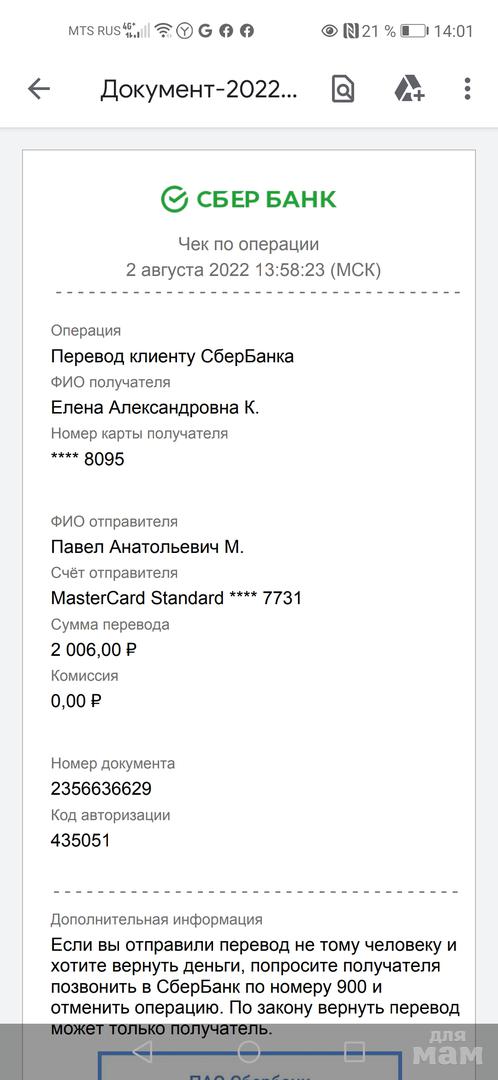The height and width of the screenshot is (1080, 498).
Task: Tap the Android back navigation triangle
Action: pos(143,1051)
